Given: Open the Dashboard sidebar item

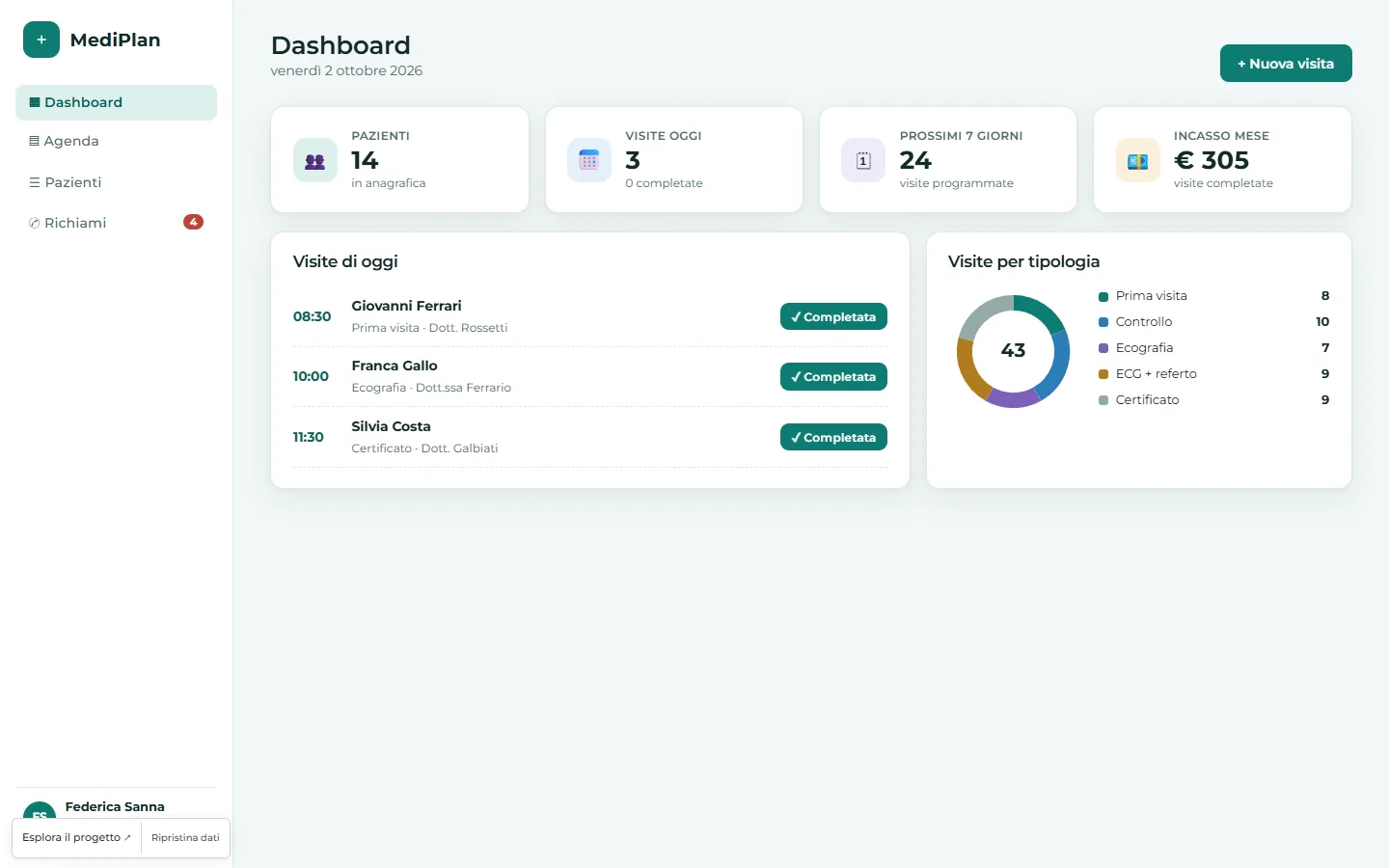Looking at the screenshot, I should click(x=116, y=102).
